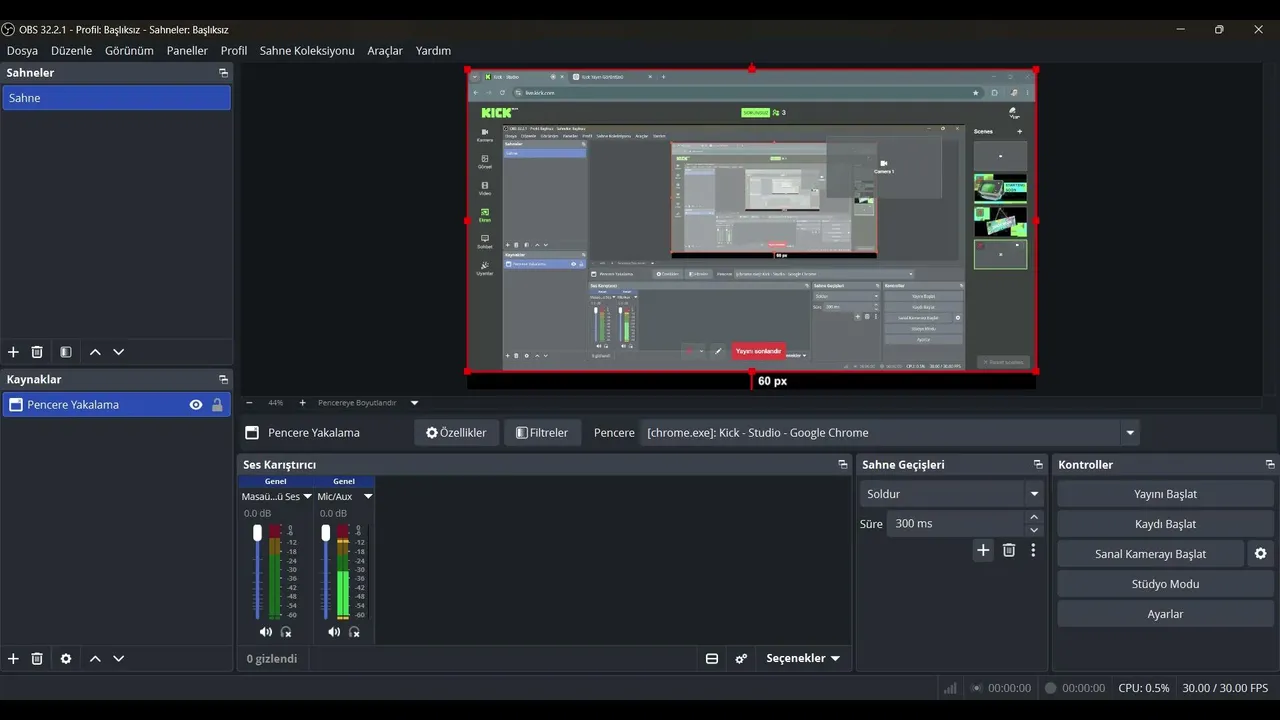Screen dimensions: 1280x720
Task: Delete the selected scene with trash icon
Action: pos(37,352)
